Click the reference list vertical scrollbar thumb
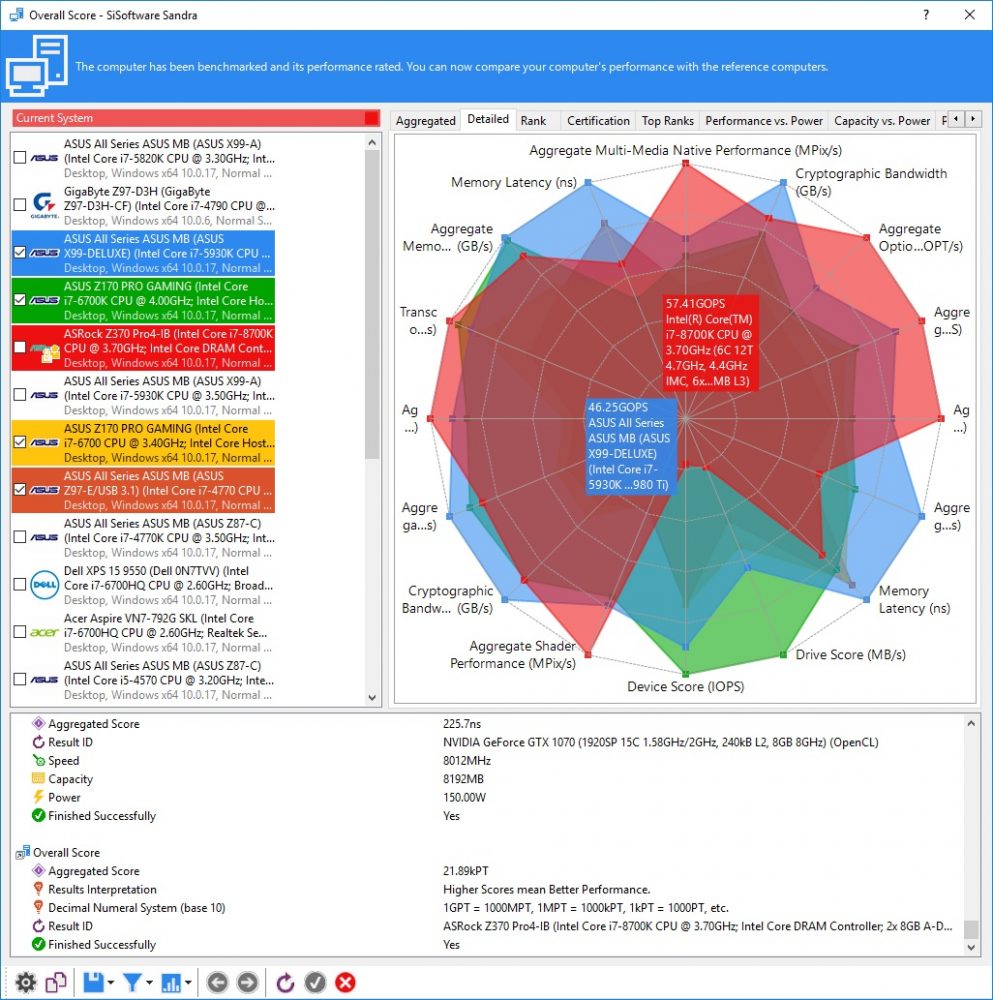The height and width of the screenshot is (1000, 993). tap(372, 306)
